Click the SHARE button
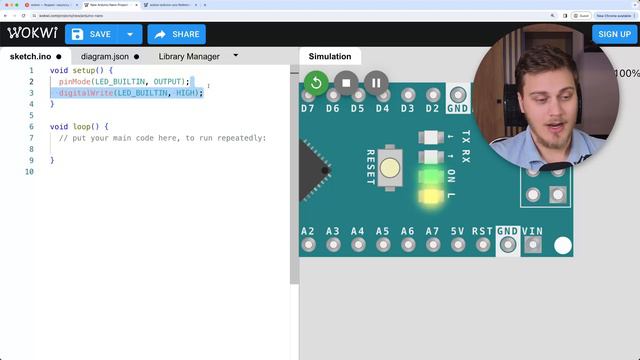Image resolution: width=640 pixels, height=360 pixels. pyautogui.click(x=177, y=34)
